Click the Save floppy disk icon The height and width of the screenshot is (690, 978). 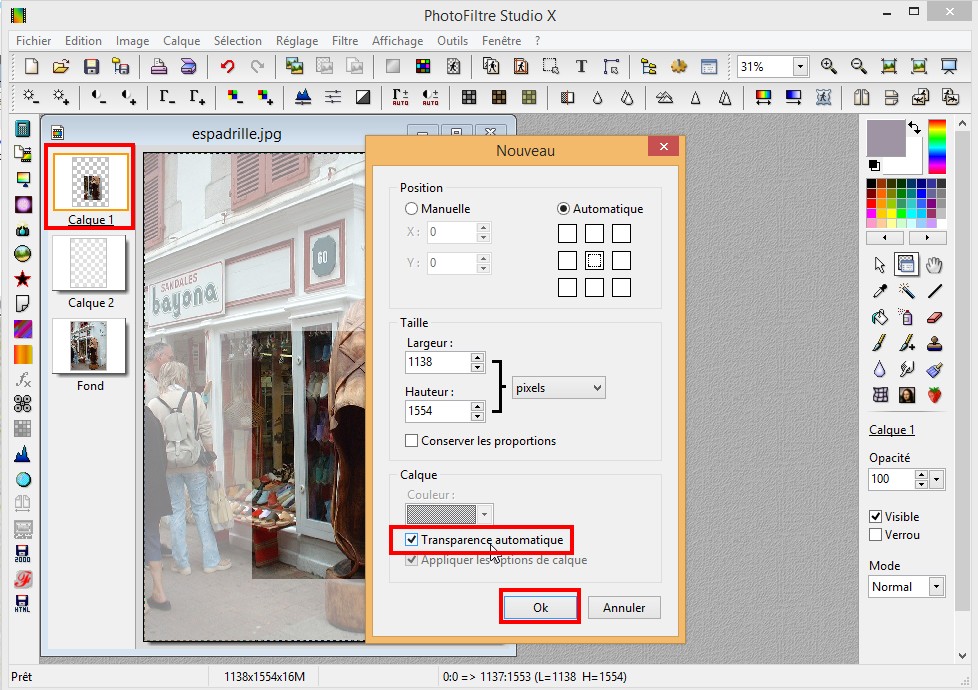pos(91,66)
